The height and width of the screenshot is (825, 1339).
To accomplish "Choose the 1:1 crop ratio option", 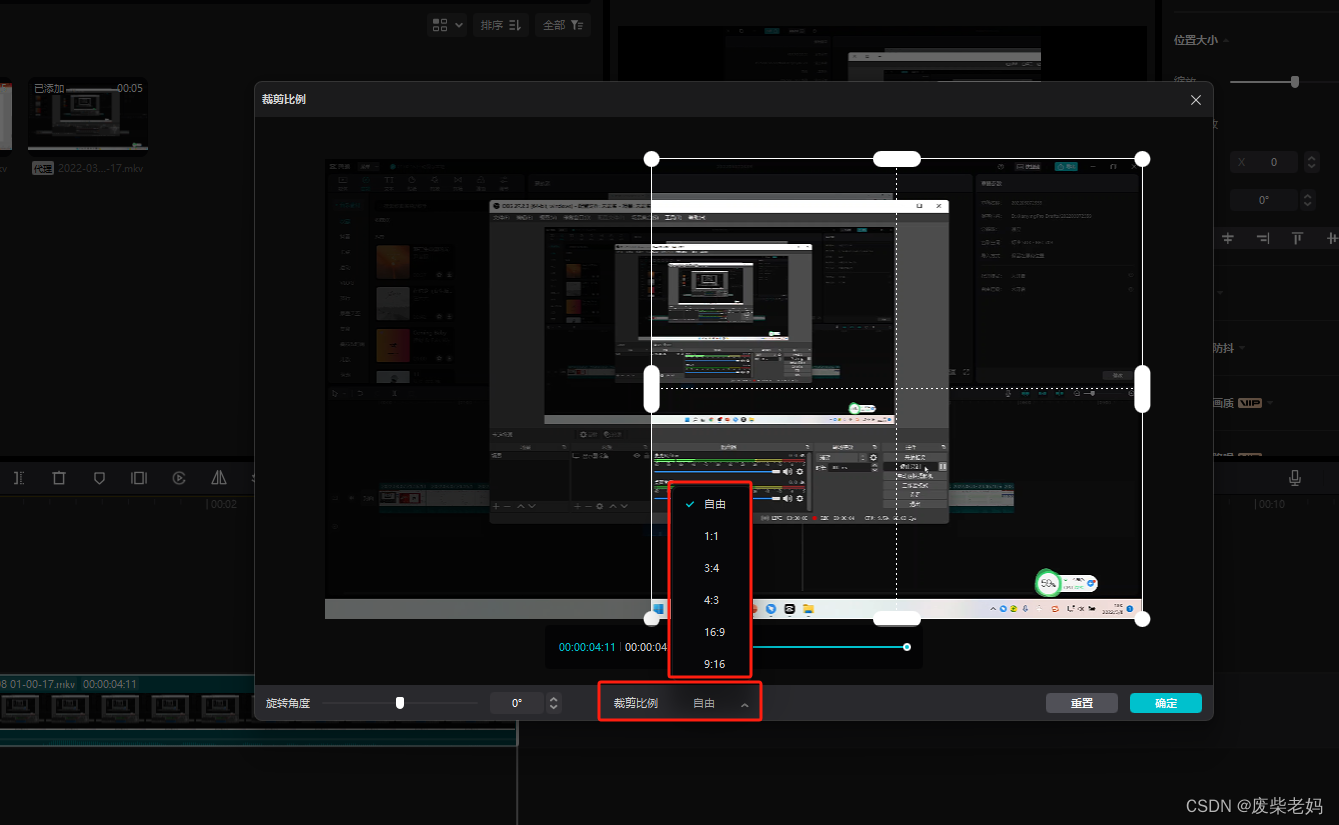I will (710, 536).
